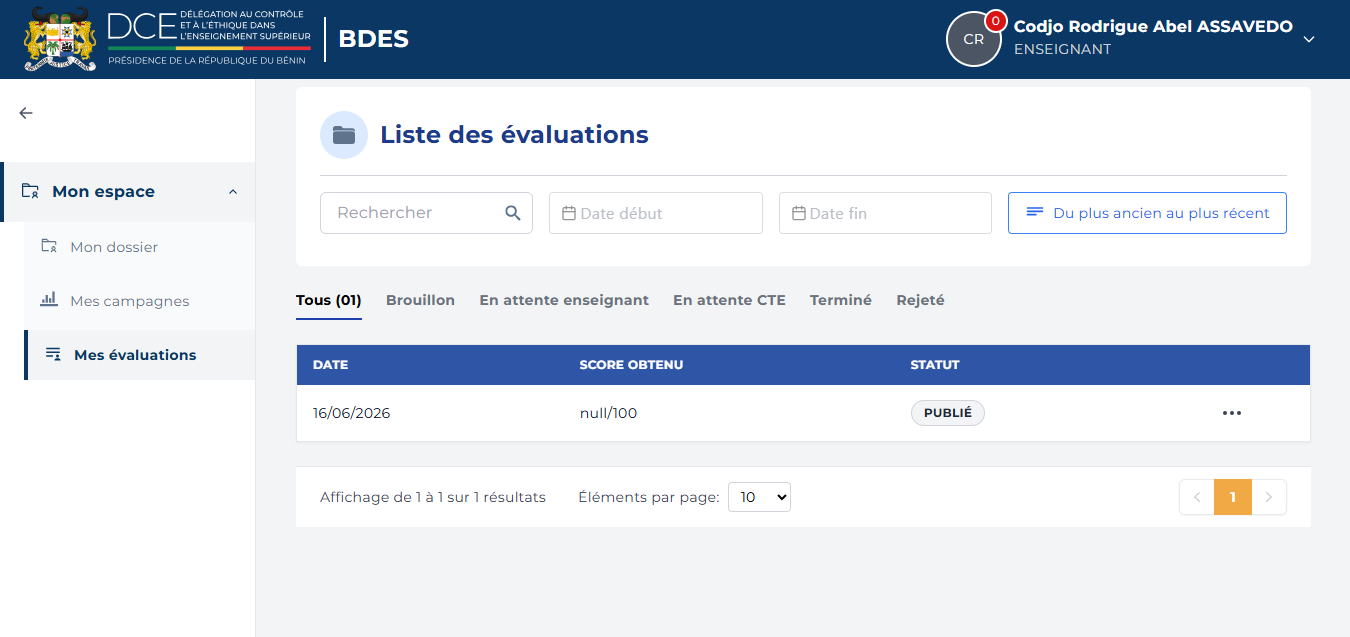Open the three-dots menu for 16/06/2026 row
This screenshot has width=1350, height=637.
pos(1231,413)
